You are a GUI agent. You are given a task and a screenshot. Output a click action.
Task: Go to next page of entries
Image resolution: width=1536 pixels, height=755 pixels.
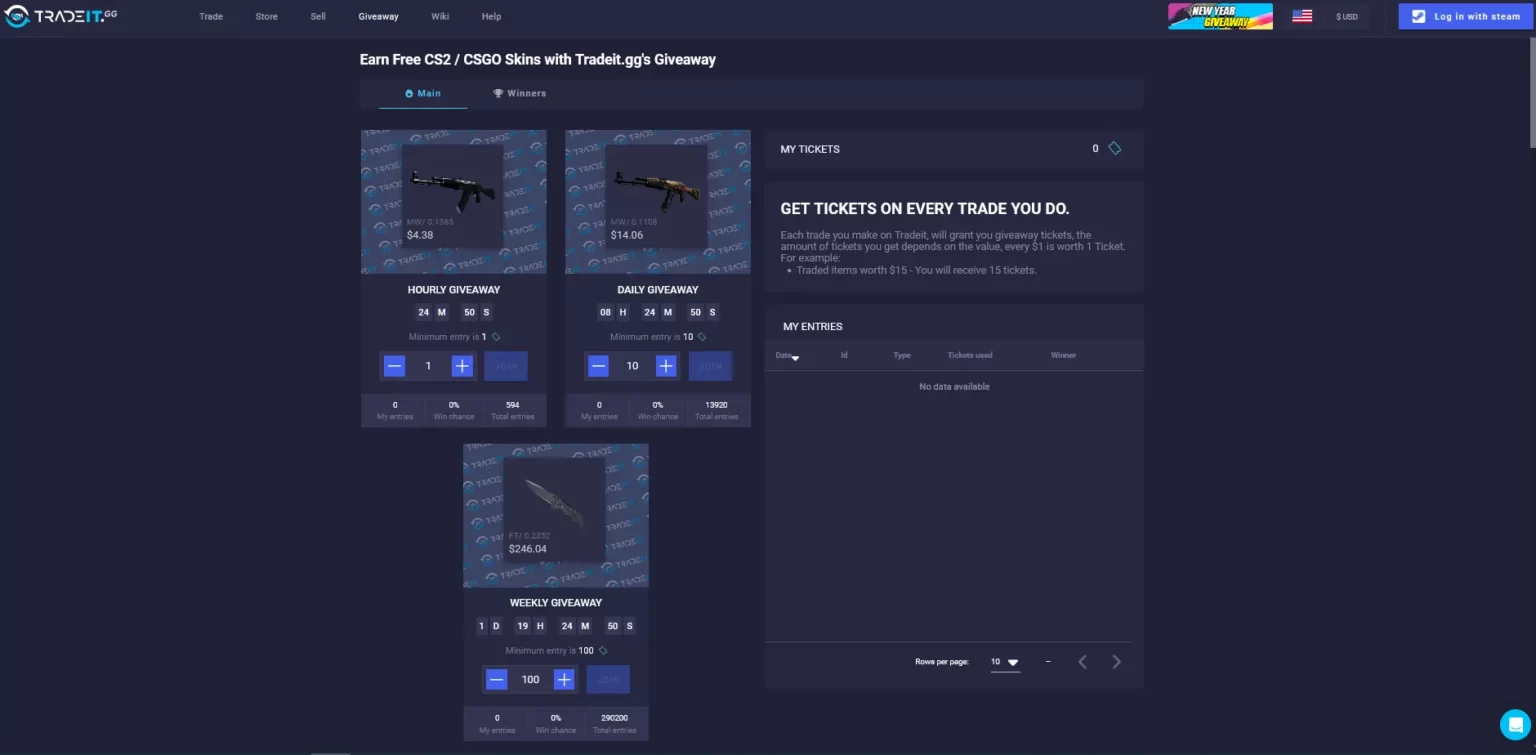pos(1117,662)
